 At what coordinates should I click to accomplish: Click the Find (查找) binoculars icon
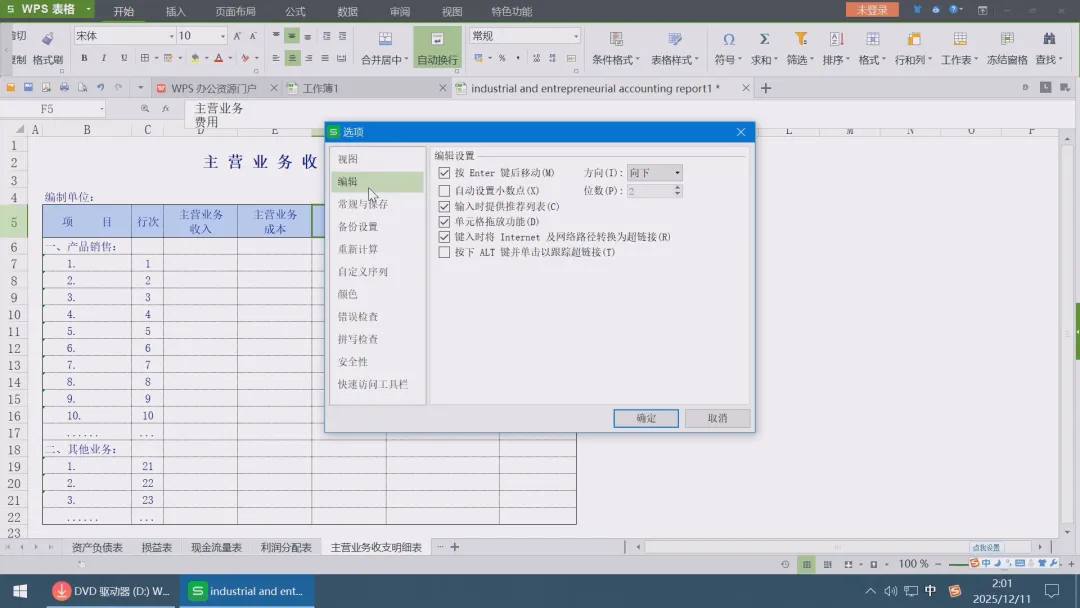point(1049,39)
